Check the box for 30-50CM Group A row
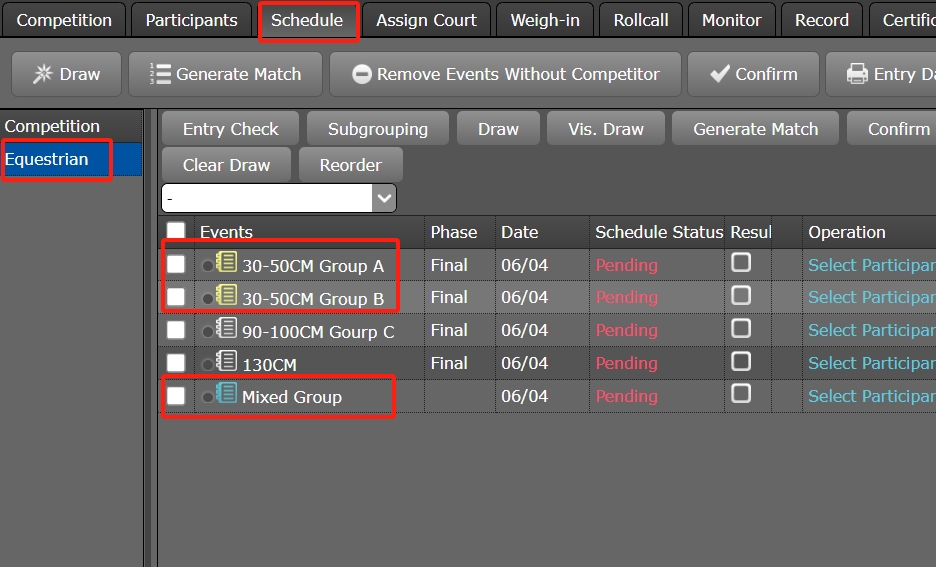The image size is (936, 567). point(176,264)
